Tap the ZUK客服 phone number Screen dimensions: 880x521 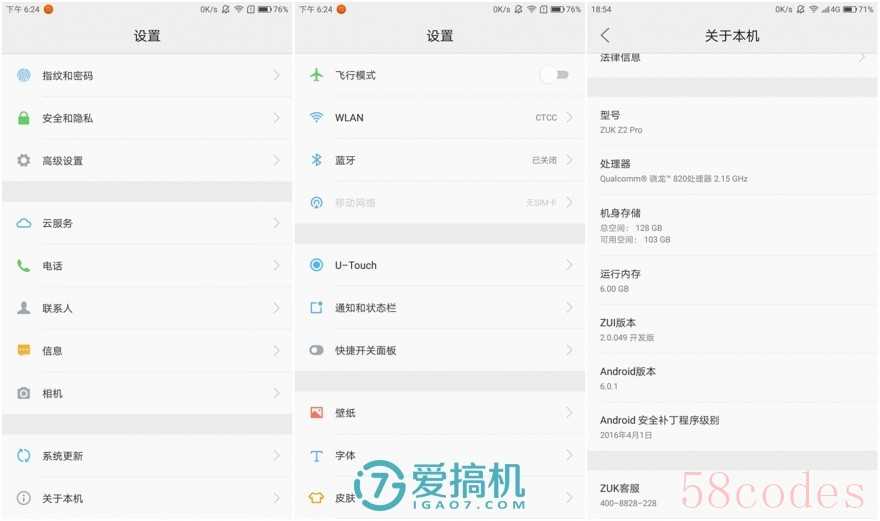tap(628, 503)
